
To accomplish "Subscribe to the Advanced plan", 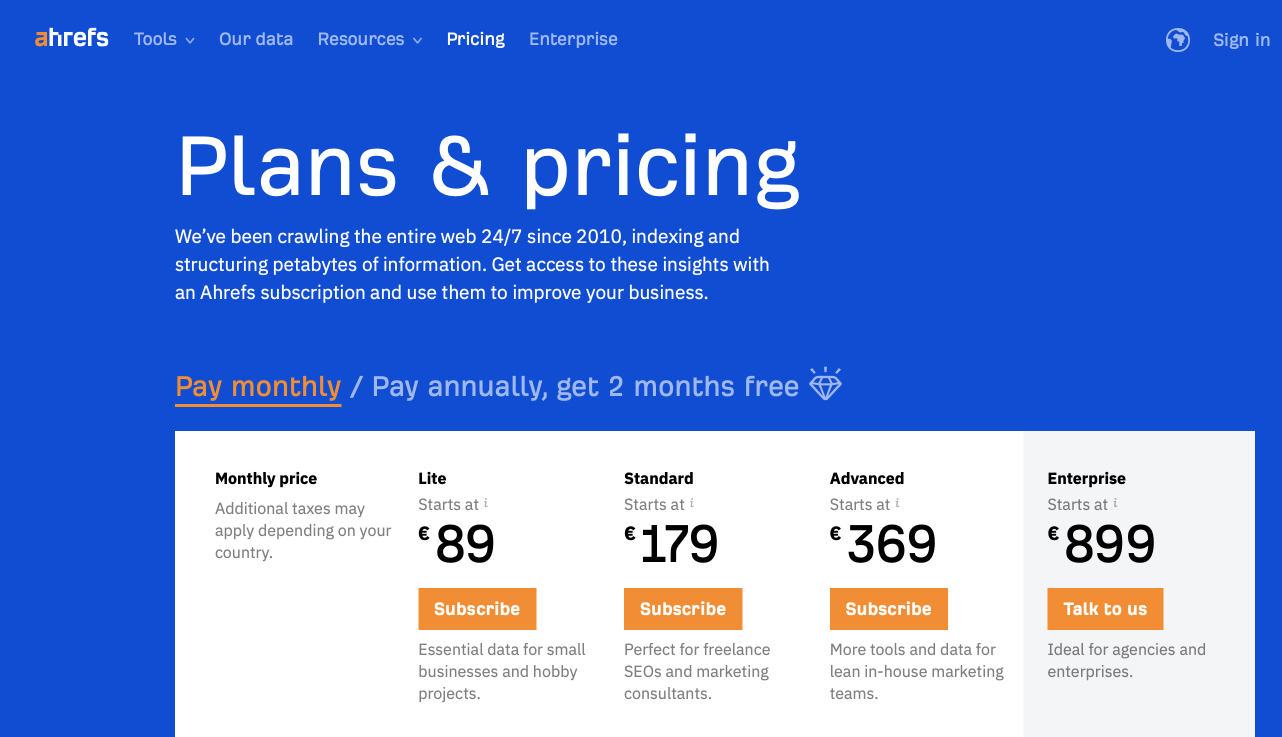I will (x=889, y=609).
